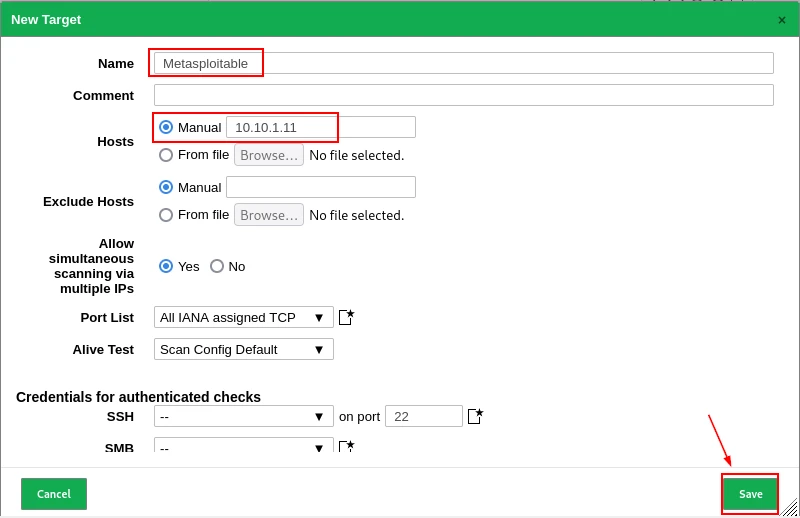Create new SSH credential icon

click(x=475, y=416)
